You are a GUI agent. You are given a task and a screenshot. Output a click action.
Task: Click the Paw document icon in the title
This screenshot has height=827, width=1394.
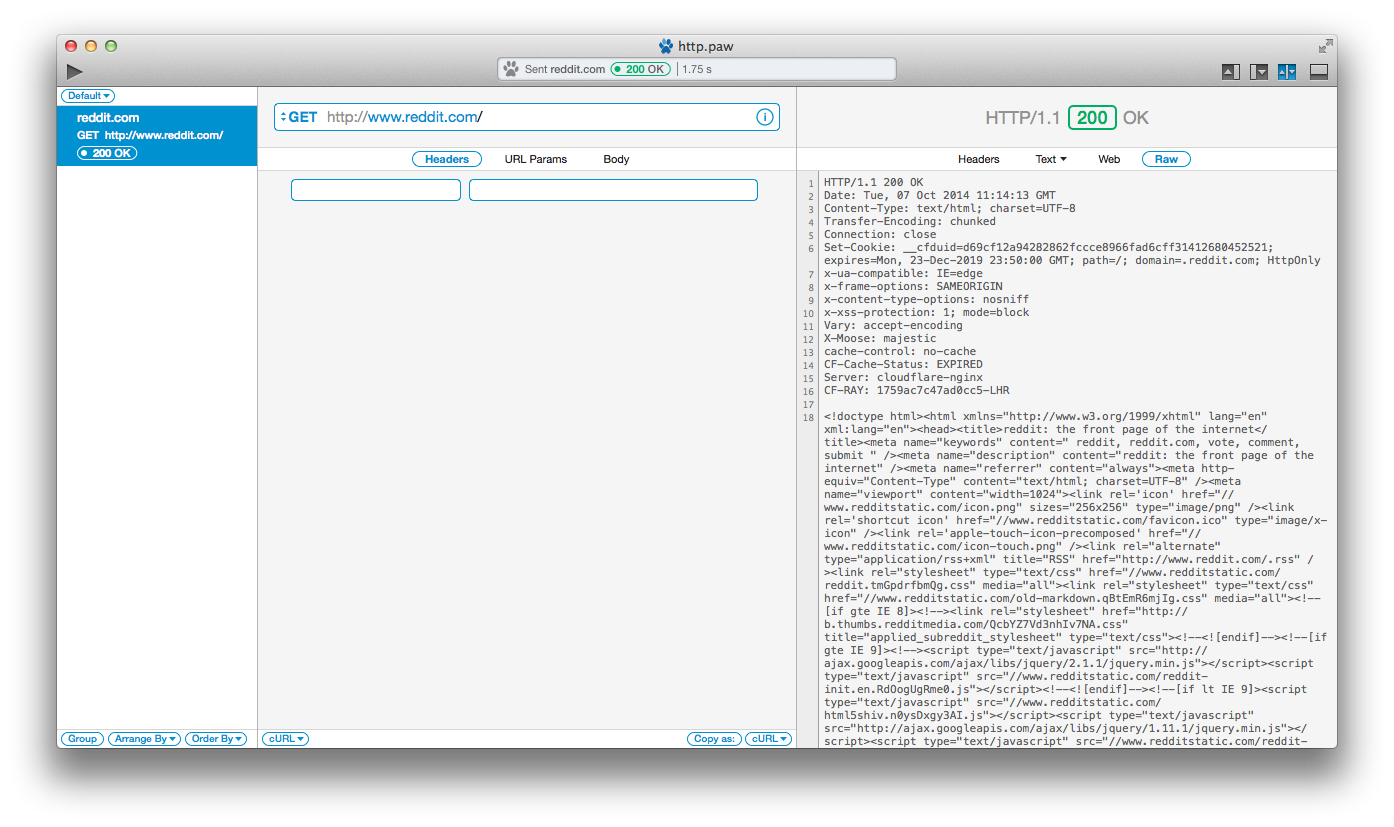(666, 46)
